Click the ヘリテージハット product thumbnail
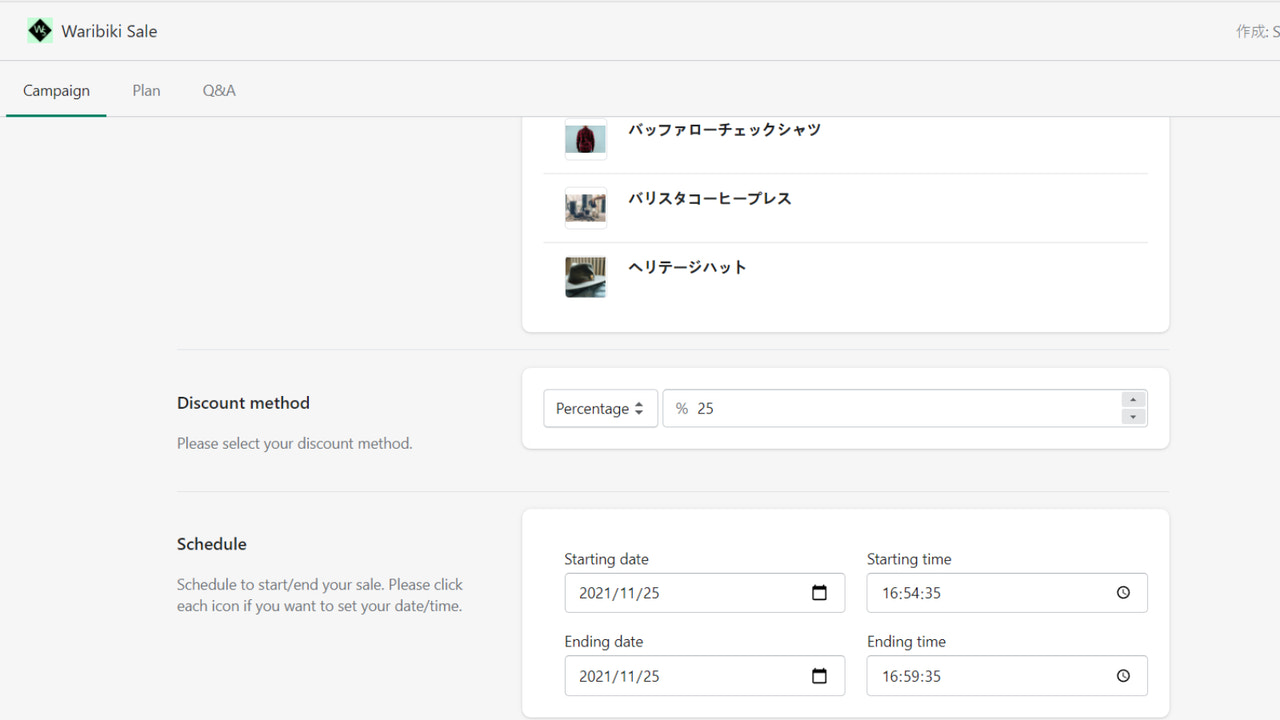Viewport: 1280px width, 720px height. [x=585, y=277]
